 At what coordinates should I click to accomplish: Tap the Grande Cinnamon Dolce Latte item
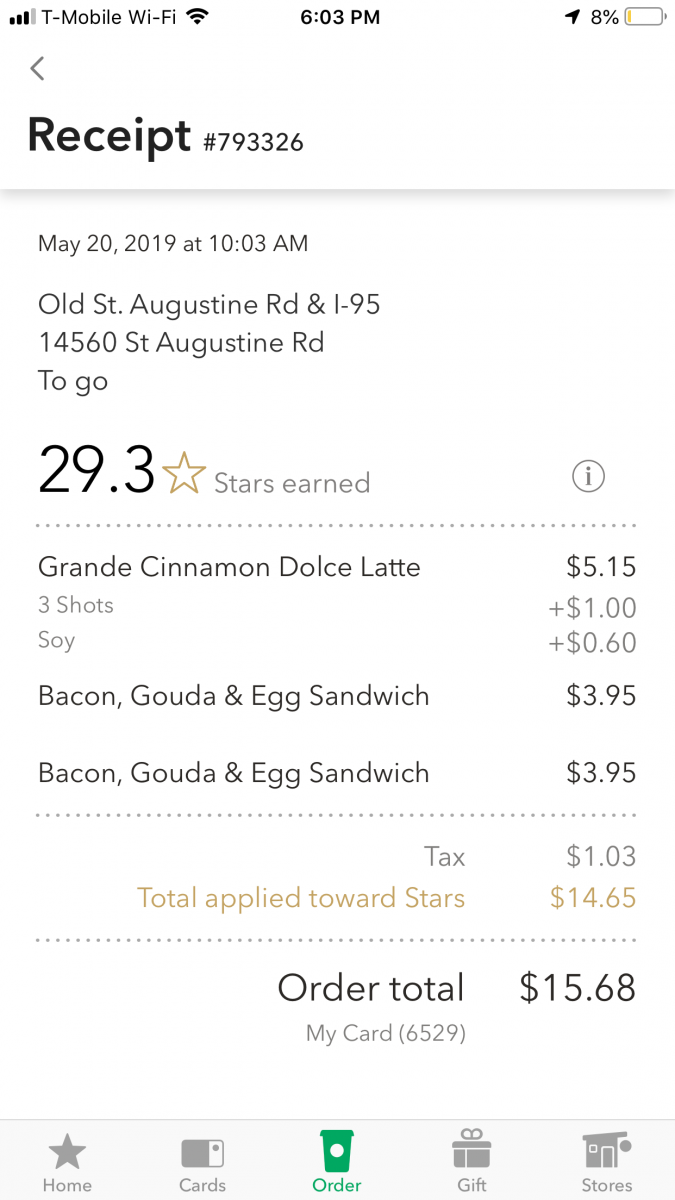click(x=229, y=567)
